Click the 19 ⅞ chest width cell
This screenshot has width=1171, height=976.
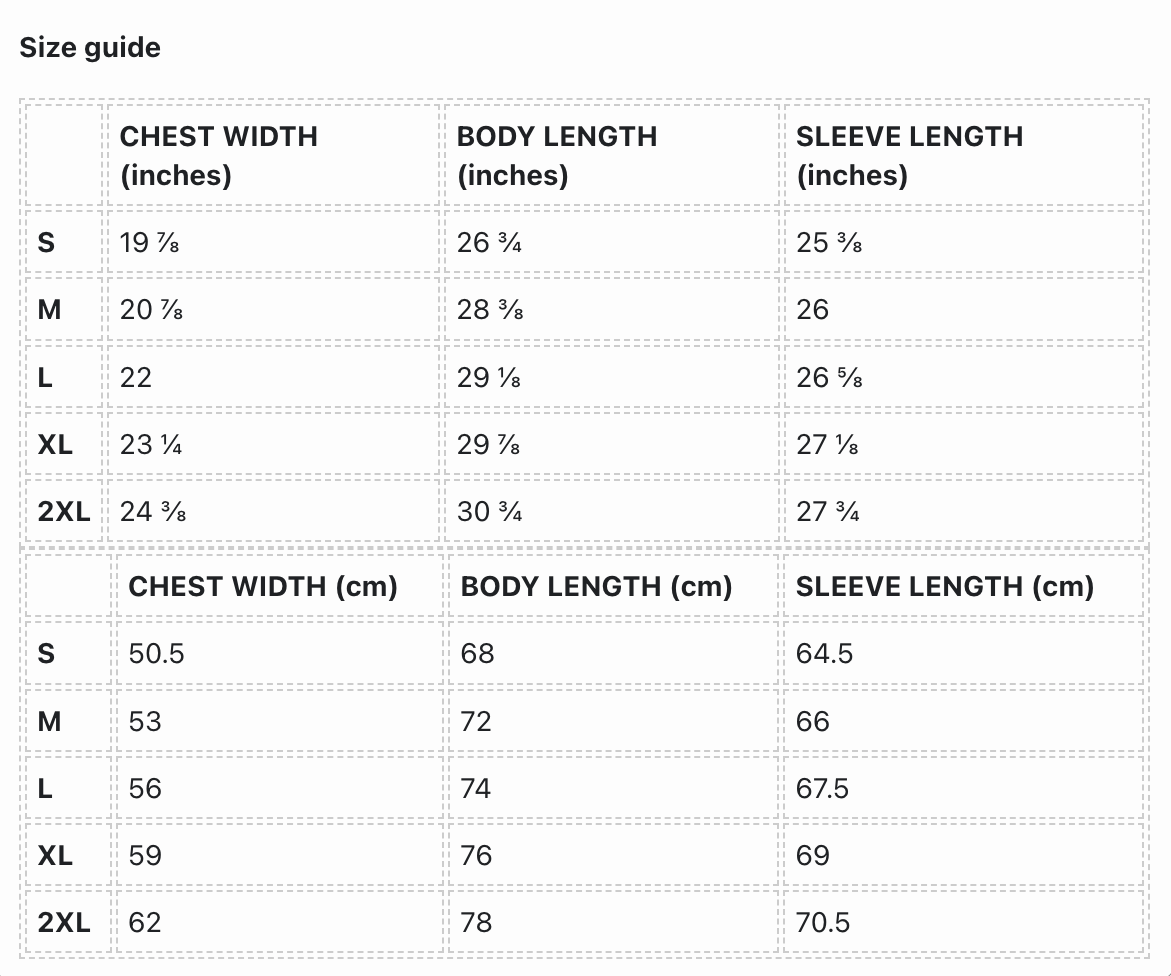pyautogui.click(x=150, y=242)
